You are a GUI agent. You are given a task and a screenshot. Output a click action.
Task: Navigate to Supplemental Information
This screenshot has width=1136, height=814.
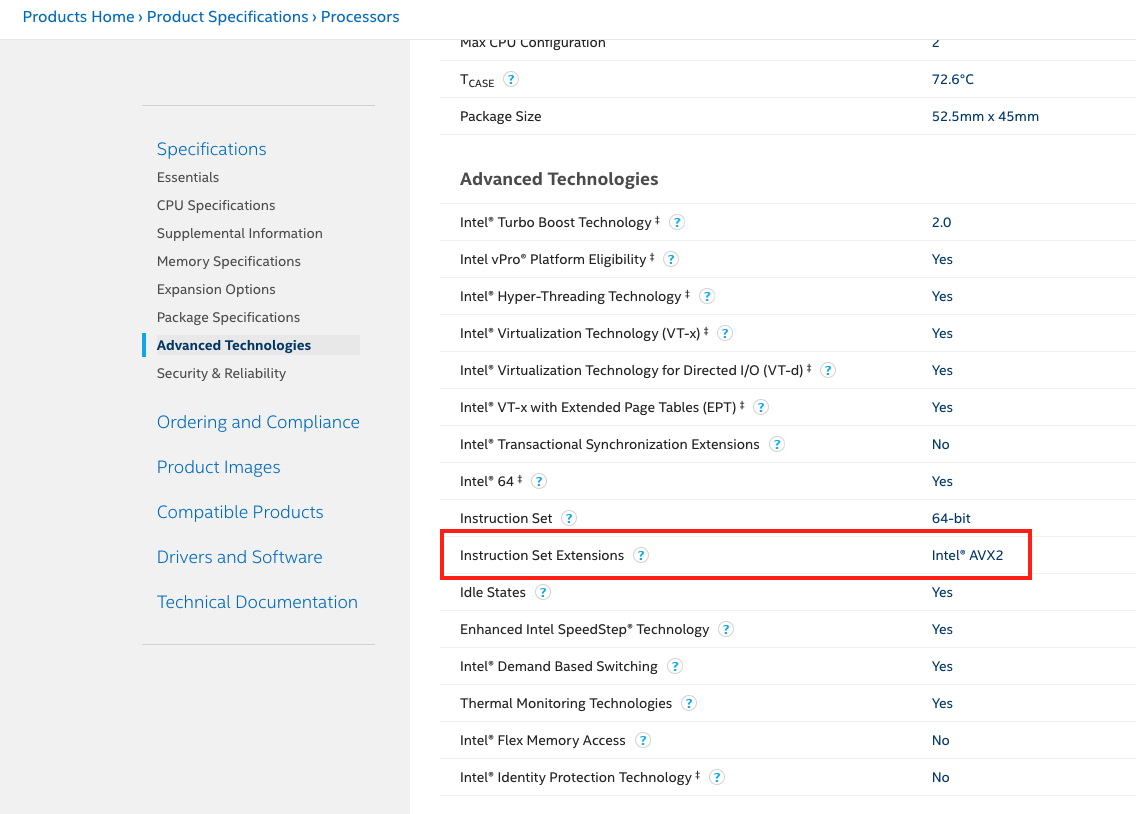tap(240, 233)
